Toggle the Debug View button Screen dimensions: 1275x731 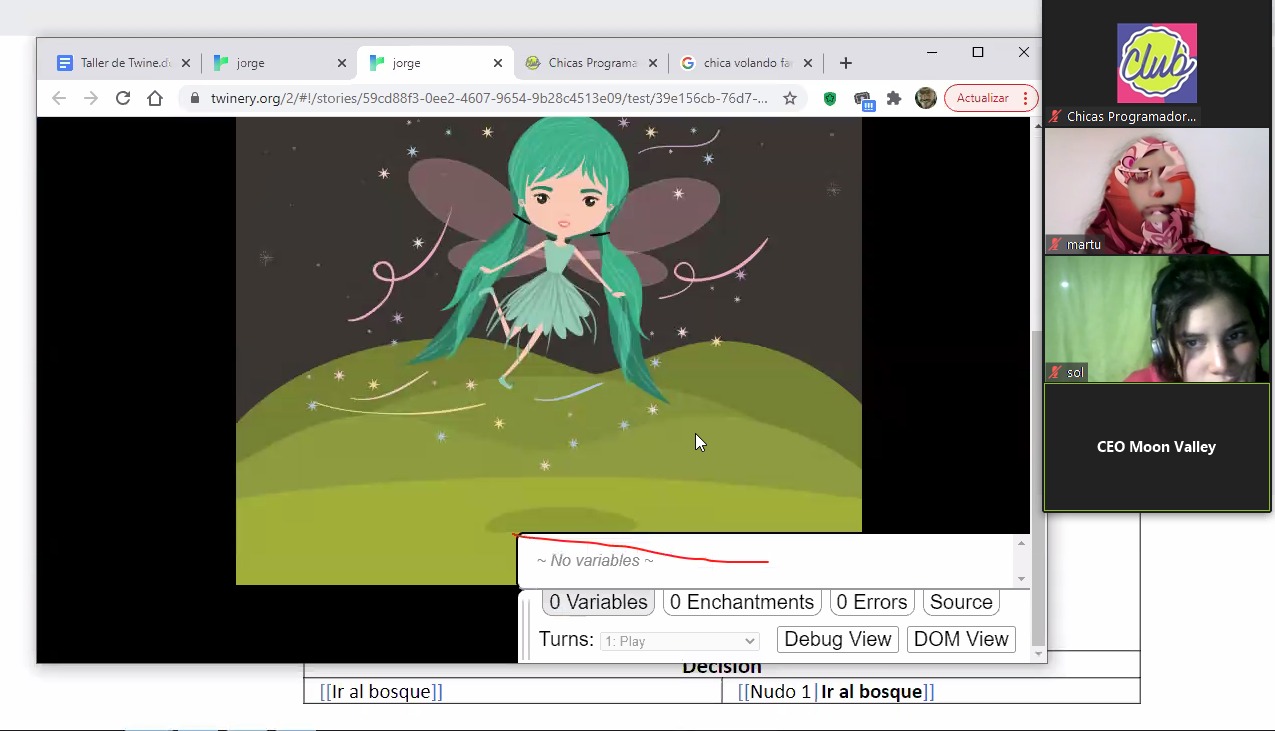(x=837, y=639)
